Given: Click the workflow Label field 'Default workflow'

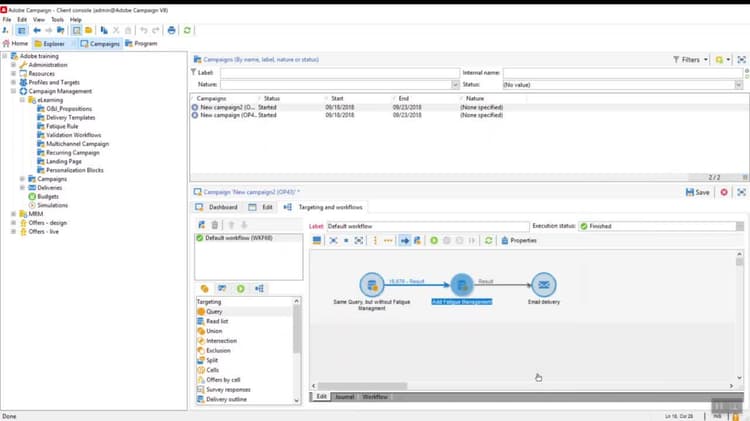Looking at the screenshot, I should [428, 226].
